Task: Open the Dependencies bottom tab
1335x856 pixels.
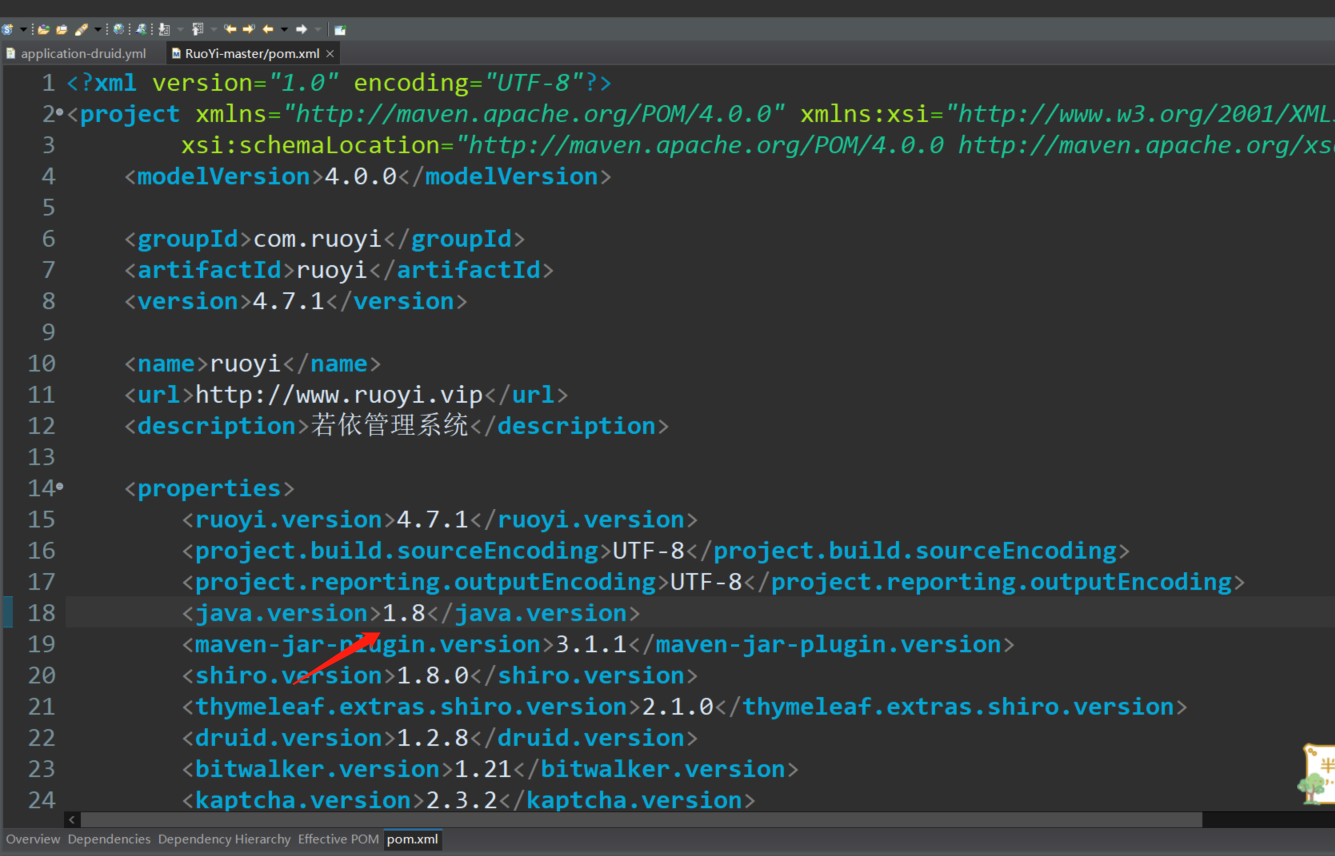Action: click(109, 839)
